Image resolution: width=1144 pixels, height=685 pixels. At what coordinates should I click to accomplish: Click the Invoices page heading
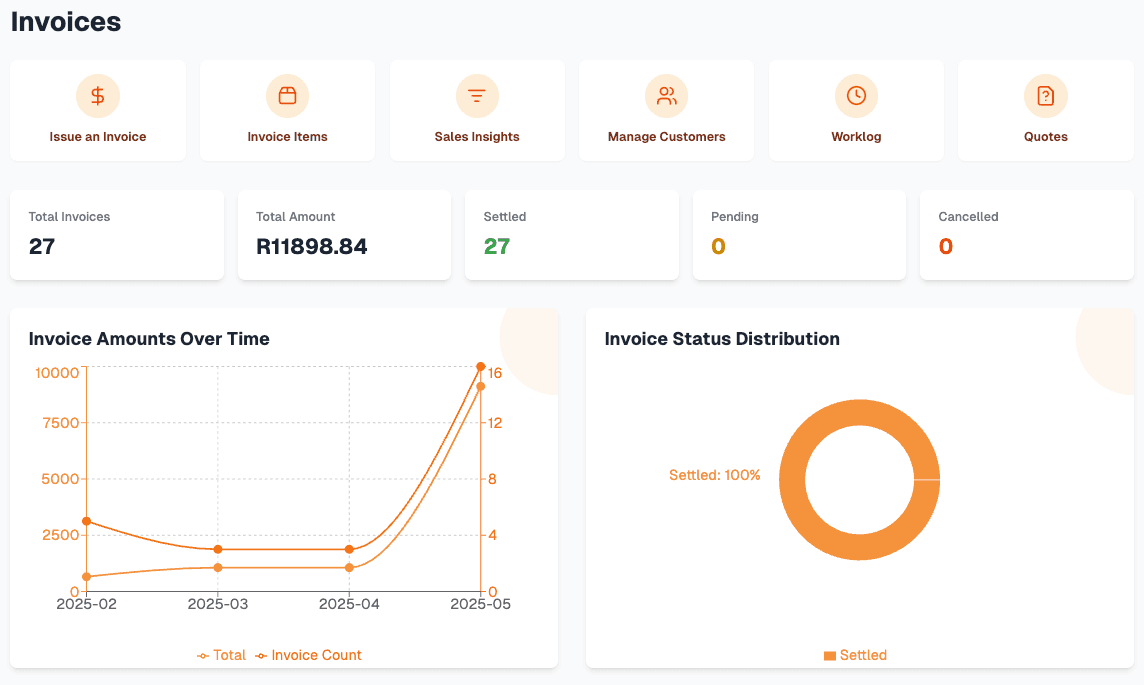(65, 21)
